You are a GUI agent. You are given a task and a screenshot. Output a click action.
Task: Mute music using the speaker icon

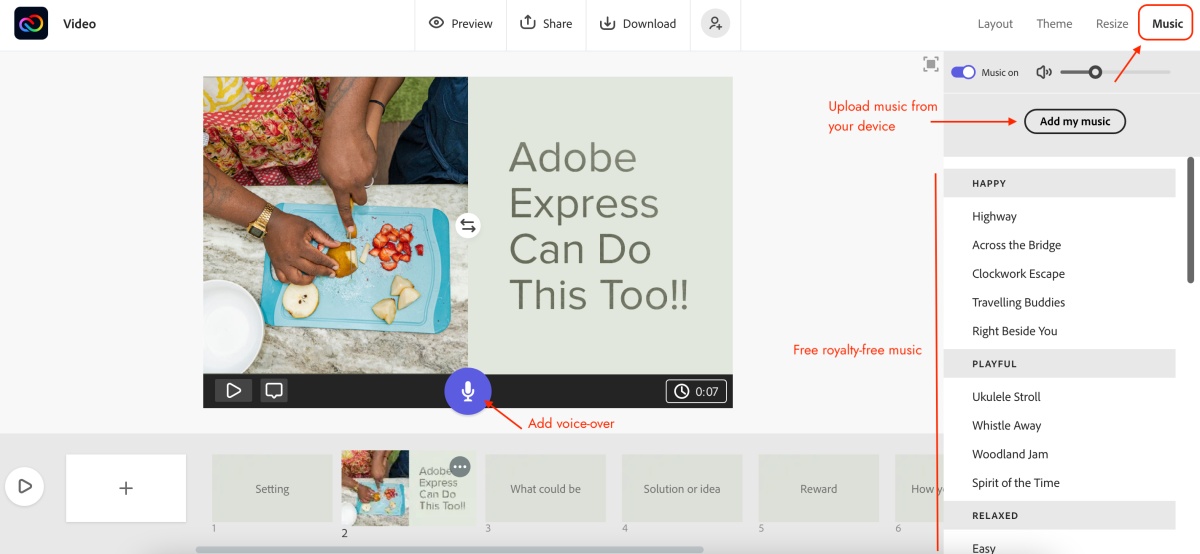point(1044,72)
